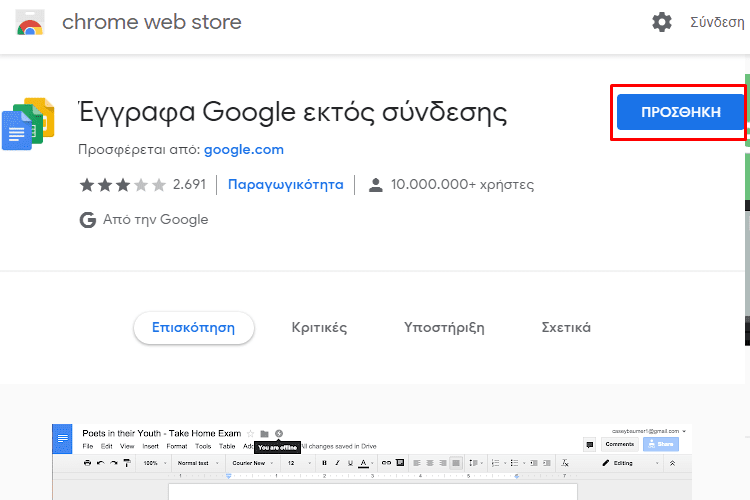
Task: Click the paint format icon in Docs preview
Action: (x=127, y=463)
